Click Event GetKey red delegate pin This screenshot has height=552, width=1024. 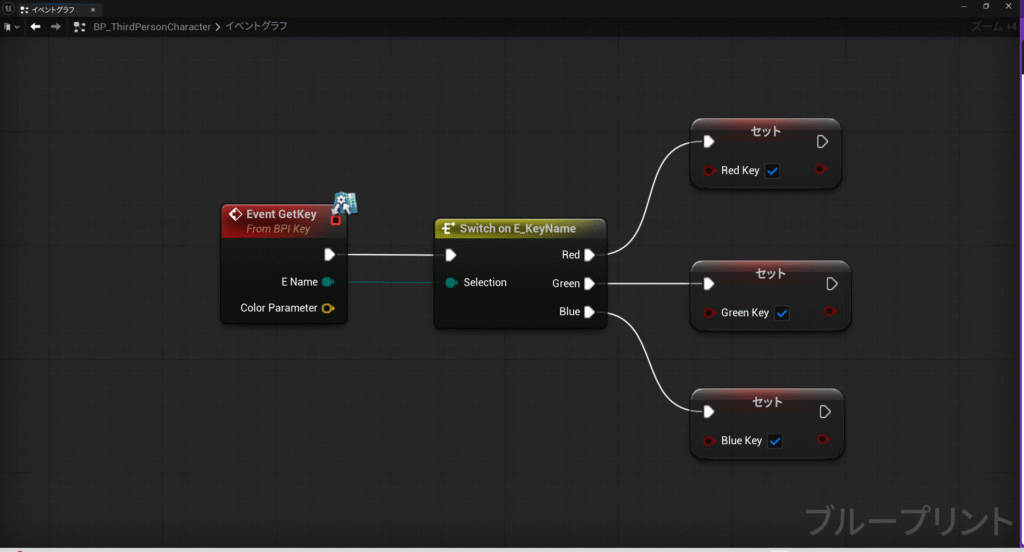tap(336, 221)
